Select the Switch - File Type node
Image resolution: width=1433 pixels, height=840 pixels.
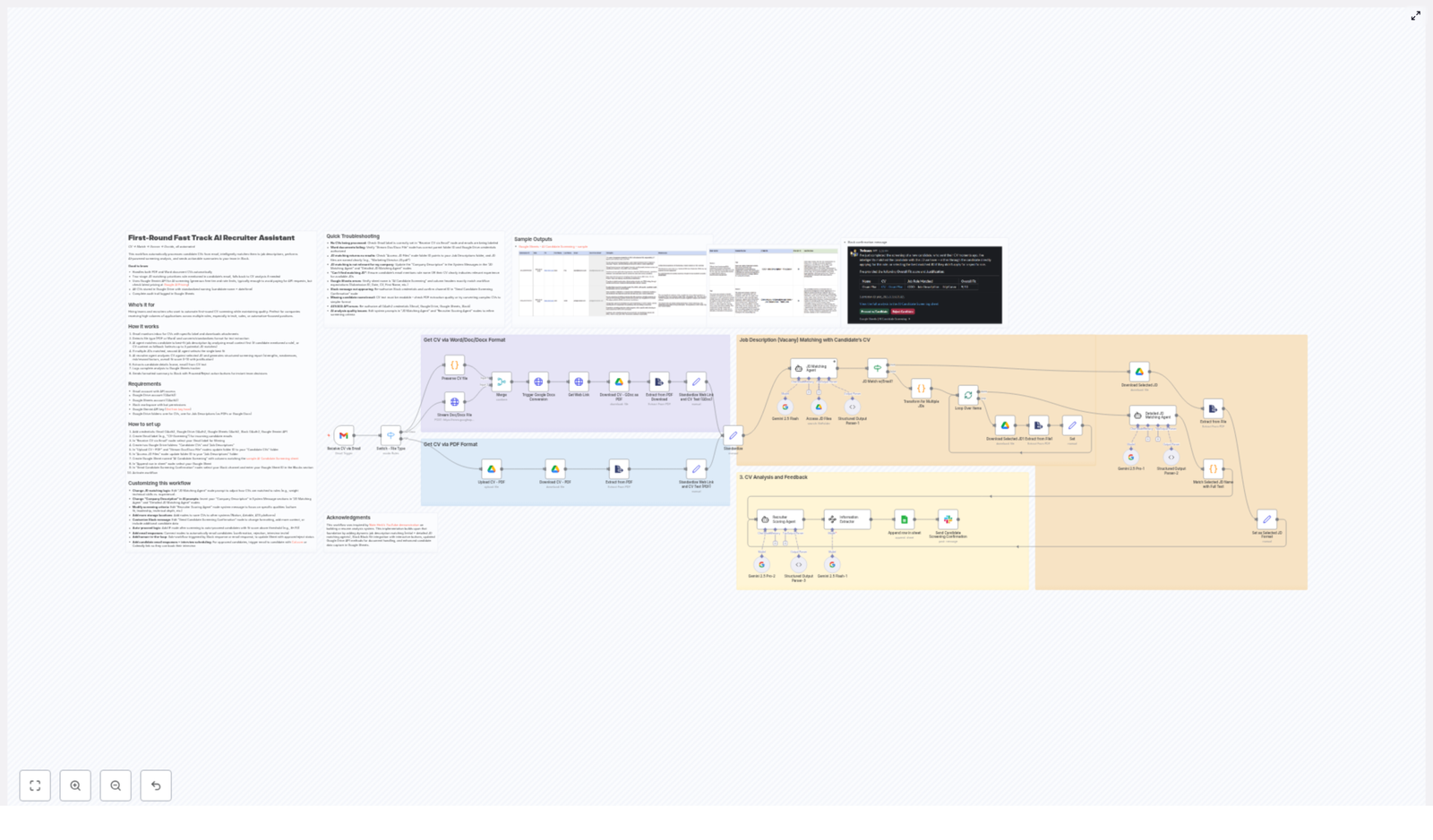click(x=390, y=434)
